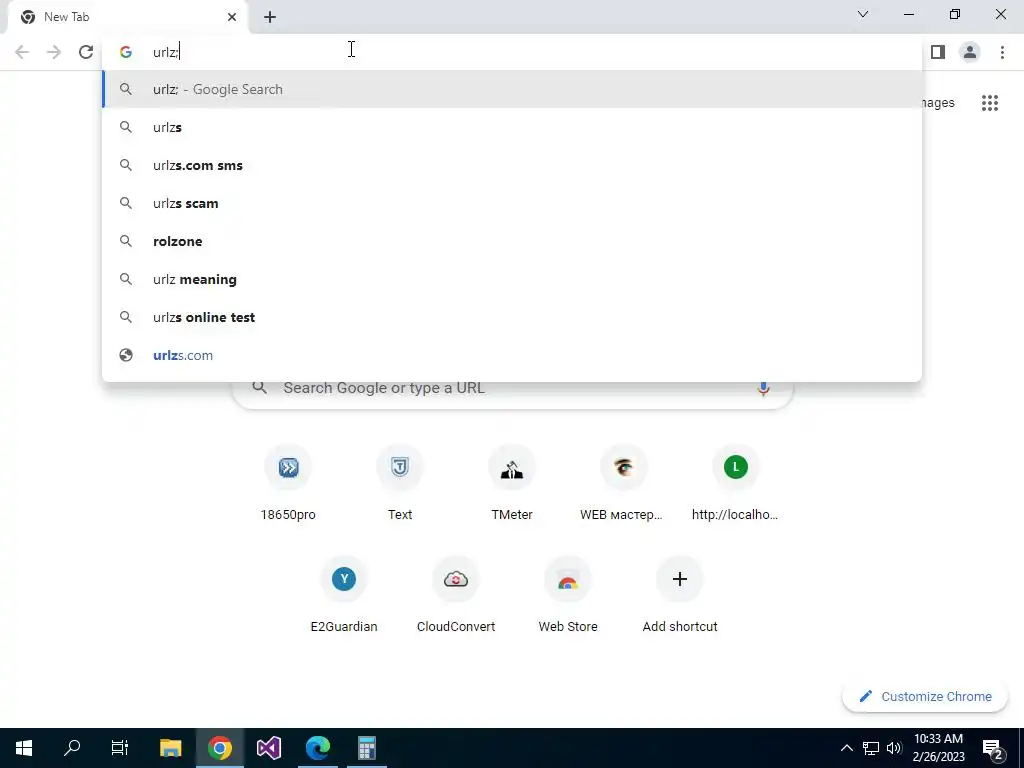
Task: Select the 'urlzs' suggestion
Action: pos(512,127)
